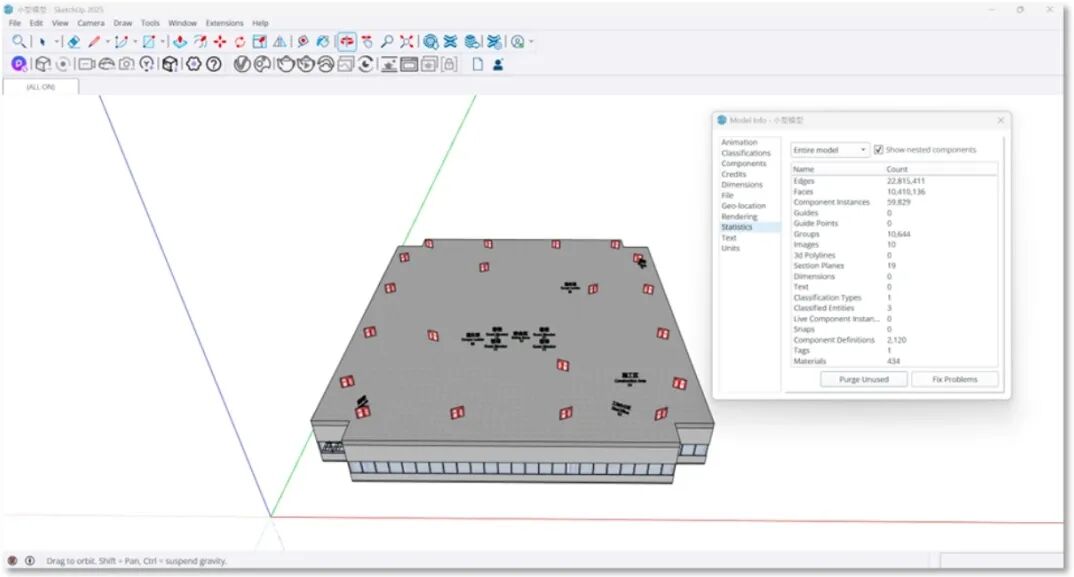
Task: Select the Move tool with red arrows
Action: tap(220, 42)
